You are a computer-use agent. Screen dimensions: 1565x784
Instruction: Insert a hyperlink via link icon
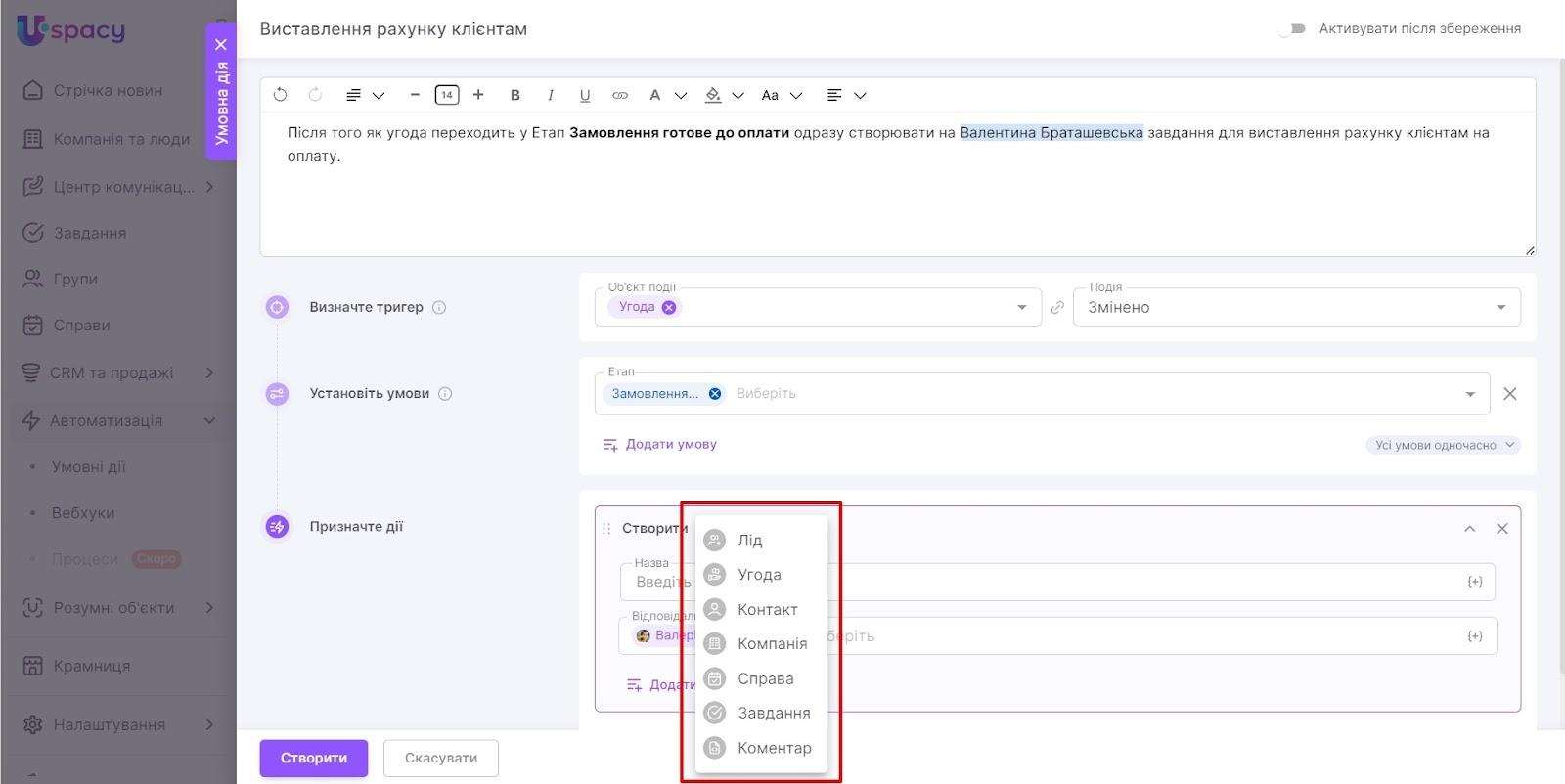coord(619,95)
